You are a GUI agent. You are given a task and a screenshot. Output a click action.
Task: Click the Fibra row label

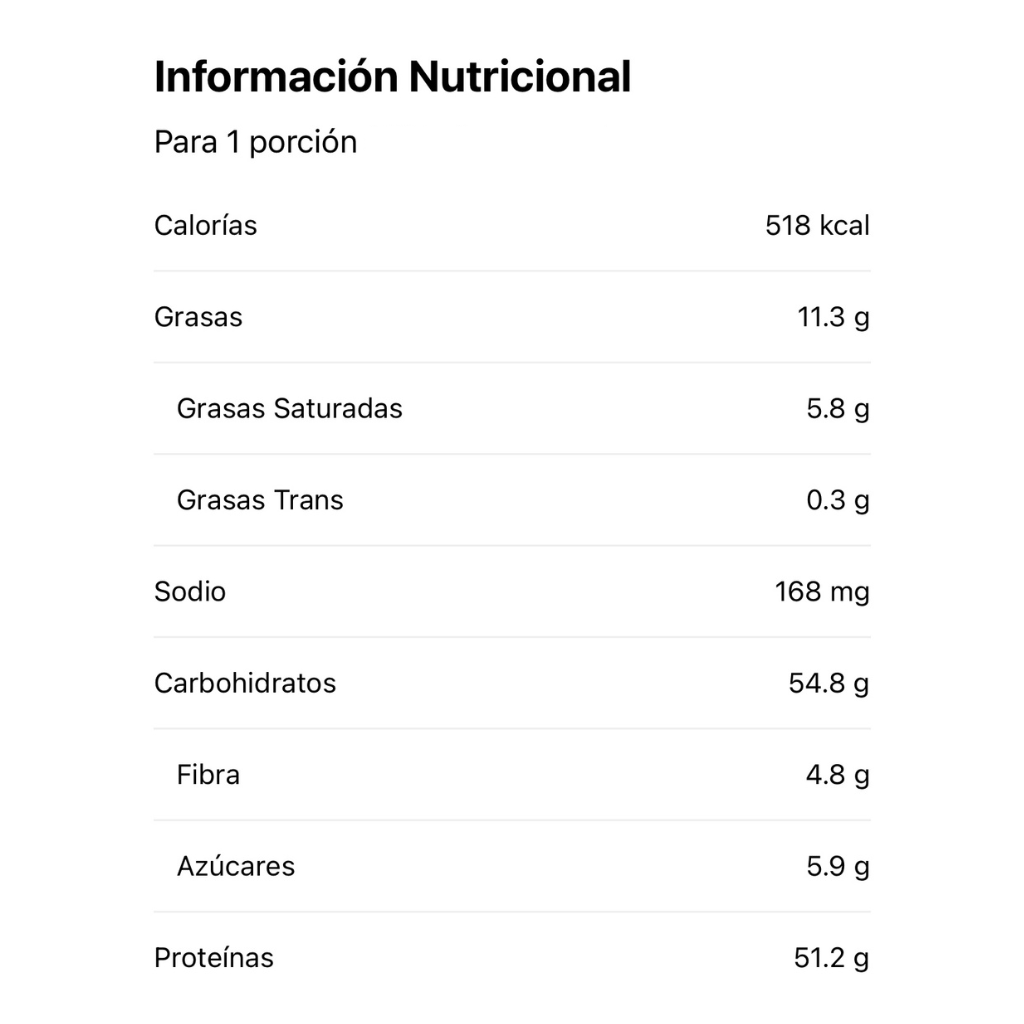208,774
